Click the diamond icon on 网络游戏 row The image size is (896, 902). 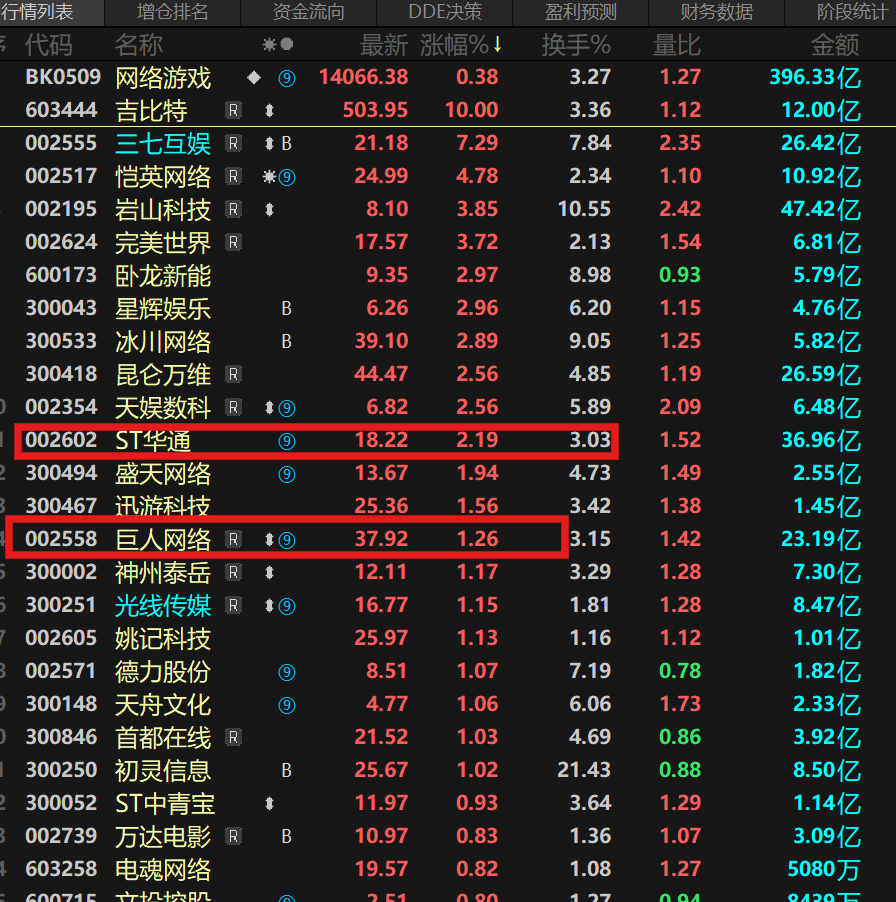click(x=254, y=78)
